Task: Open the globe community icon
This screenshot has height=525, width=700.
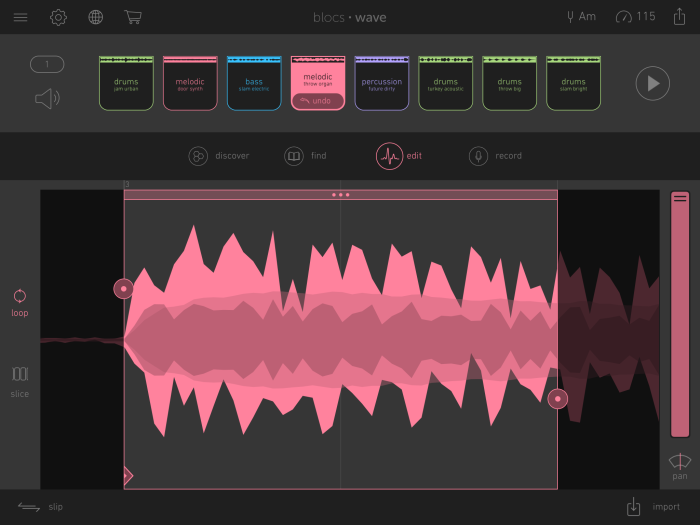Action: [x=96, y=17]
